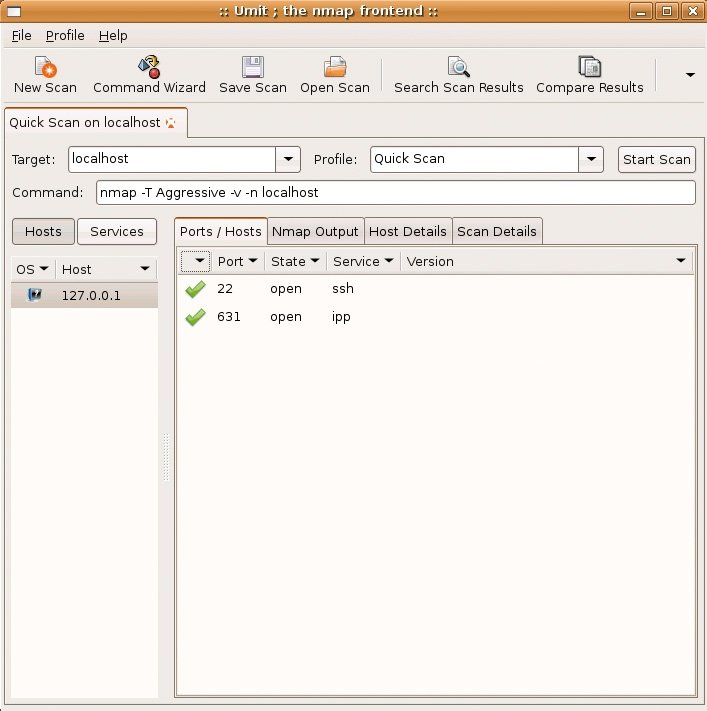
Task: Click the port number 22 cell
Action: [225, 288]
